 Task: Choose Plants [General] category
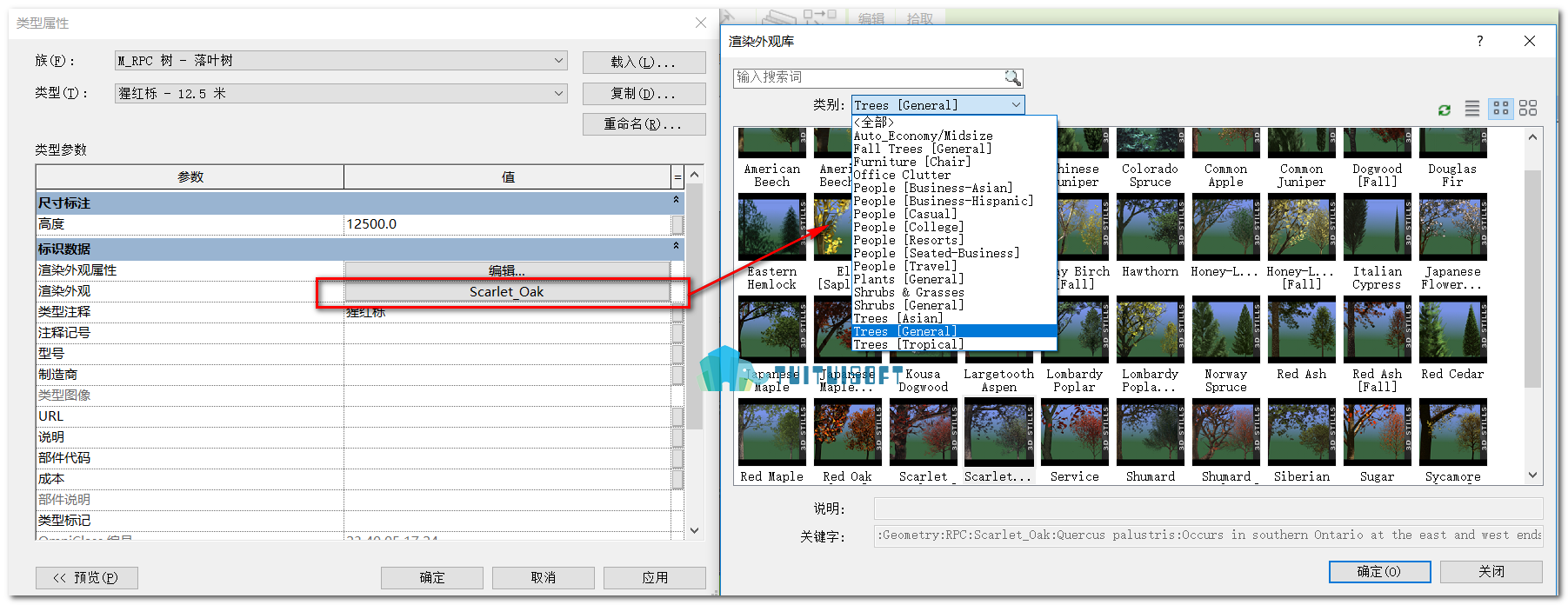click(954, 279)
